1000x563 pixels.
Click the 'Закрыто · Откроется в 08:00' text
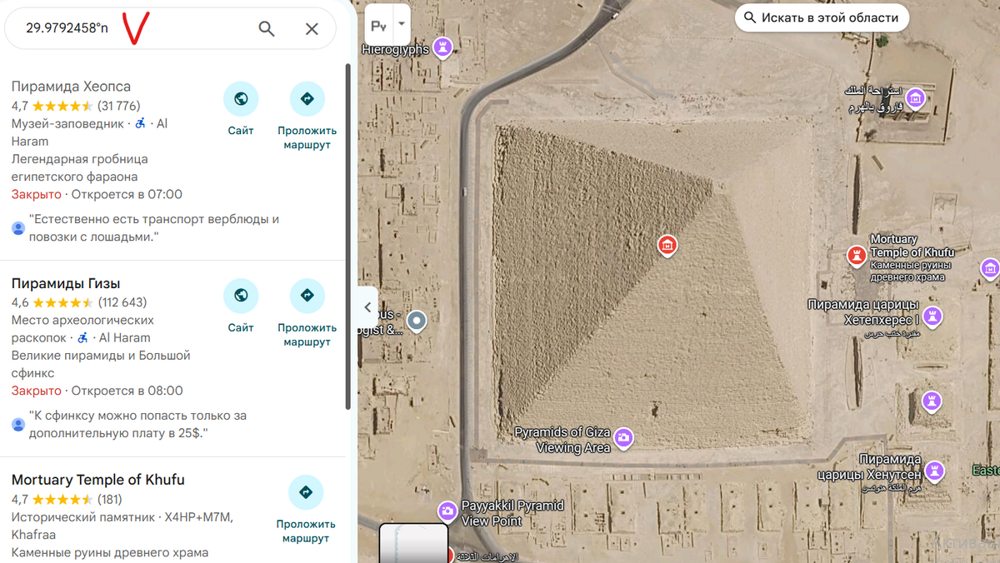point(97,391)
